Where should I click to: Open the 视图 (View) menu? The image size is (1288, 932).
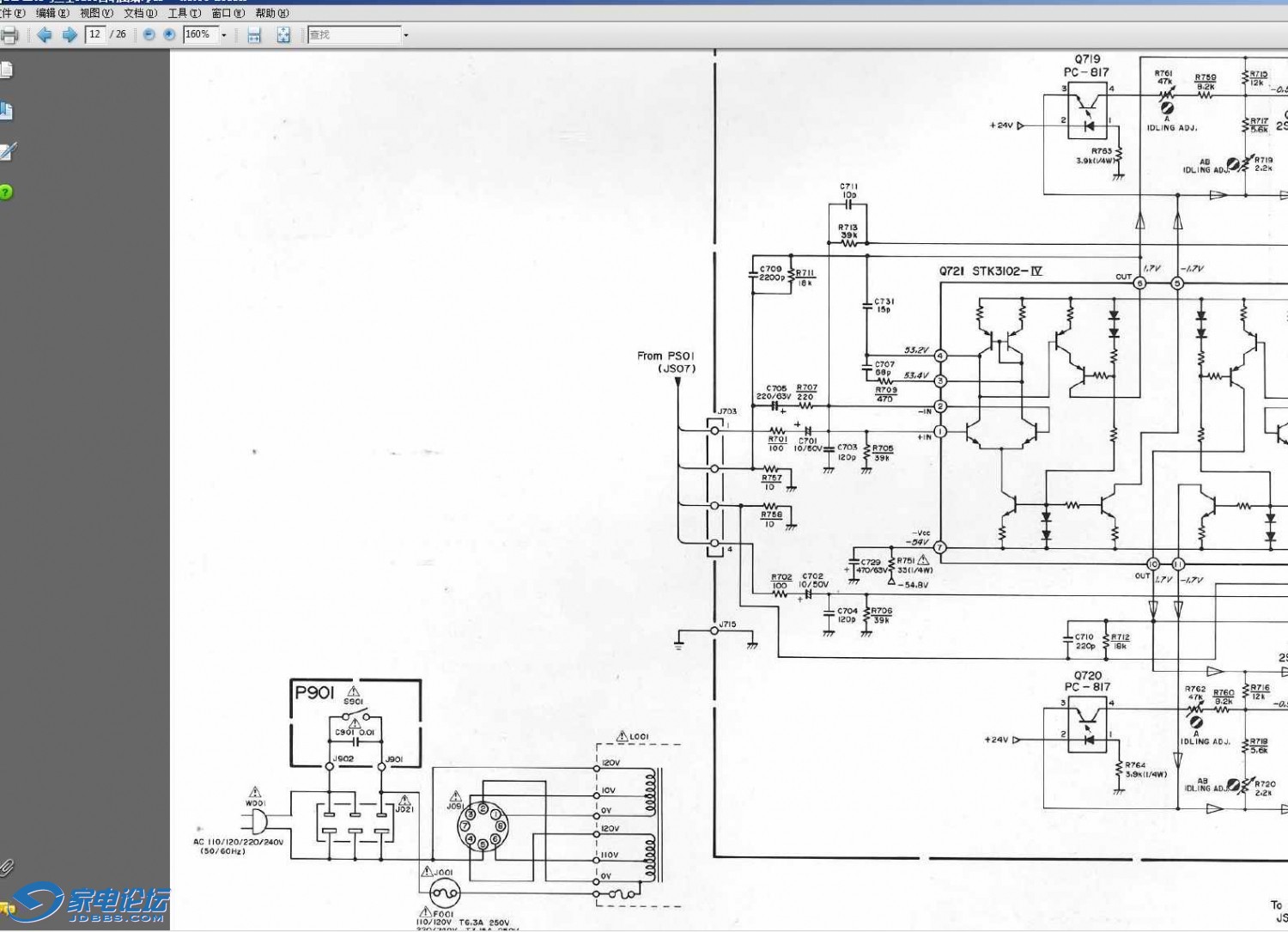pos(96,13)
